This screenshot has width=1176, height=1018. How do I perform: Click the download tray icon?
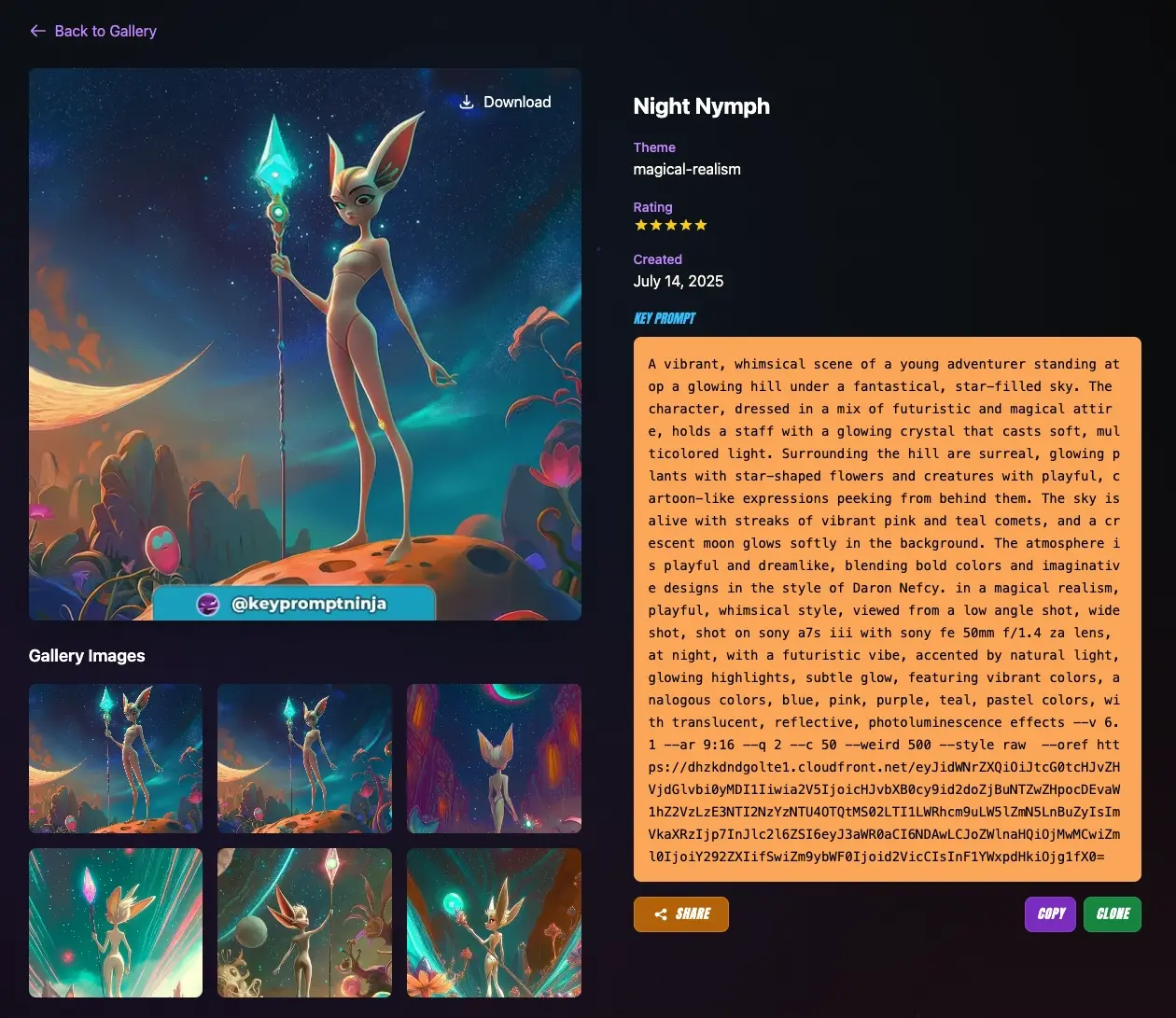tap(467, 102)
